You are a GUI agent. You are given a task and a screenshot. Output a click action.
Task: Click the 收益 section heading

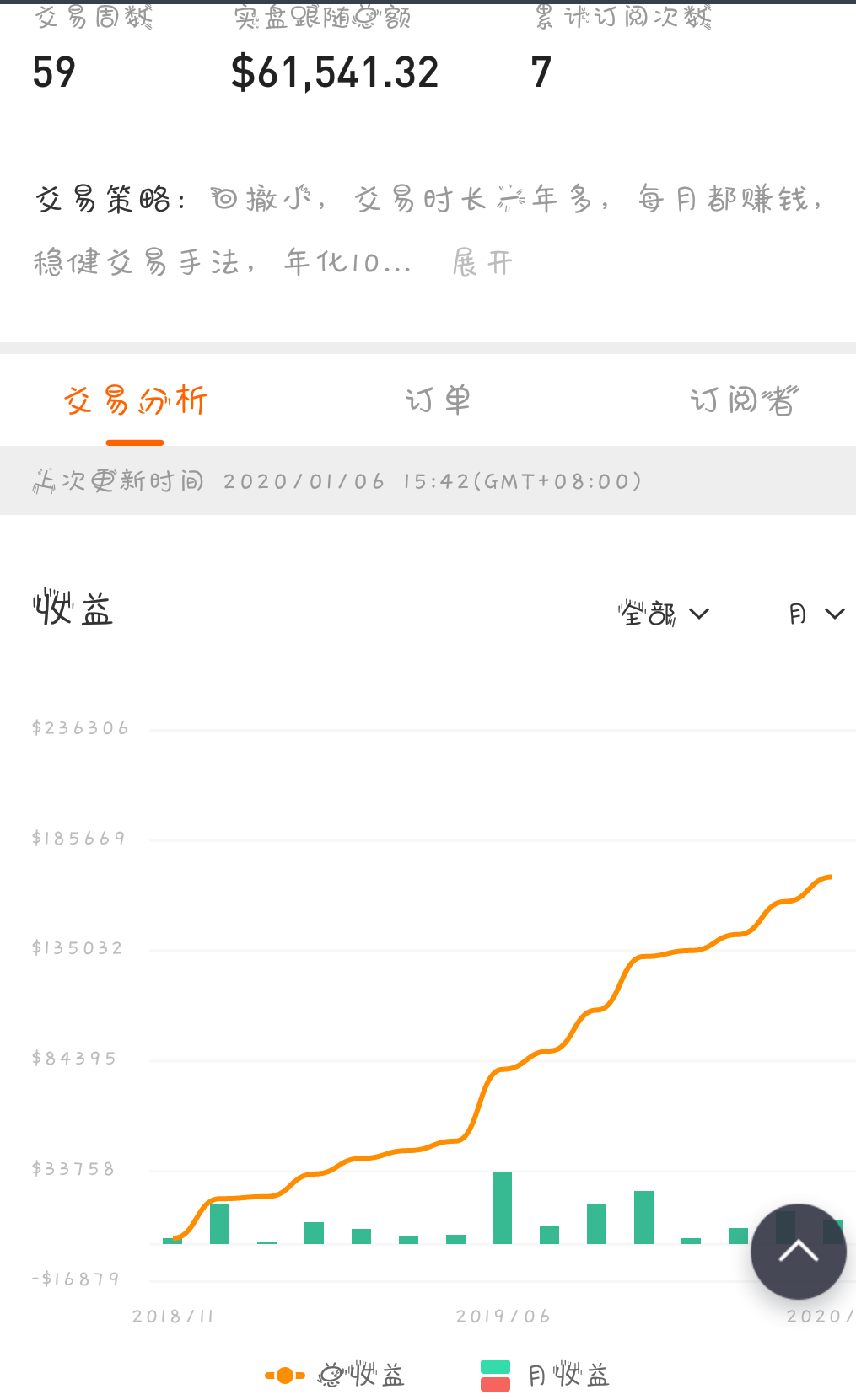click(x=73, y=609)
